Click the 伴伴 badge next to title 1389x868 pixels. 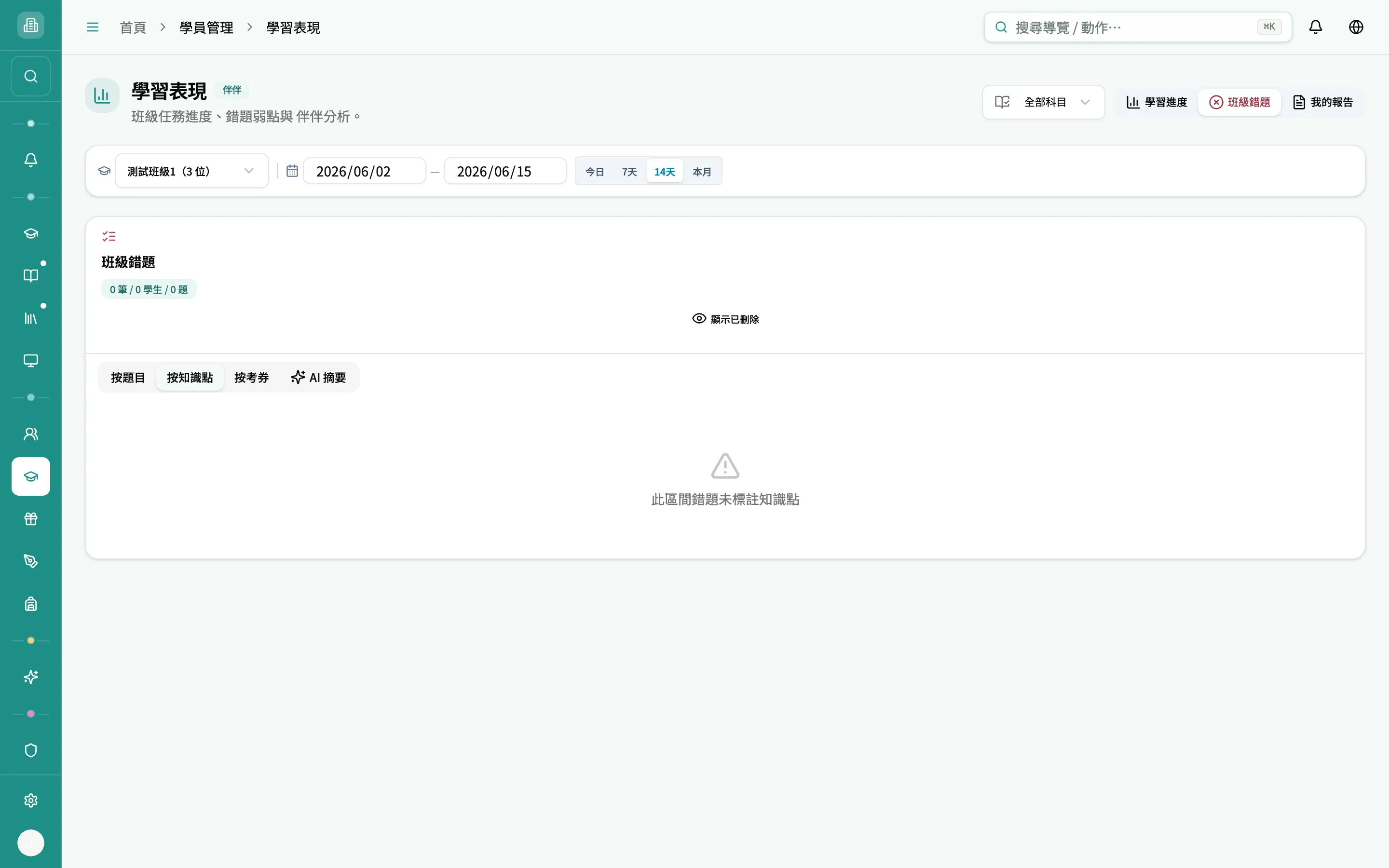[232, 90]
